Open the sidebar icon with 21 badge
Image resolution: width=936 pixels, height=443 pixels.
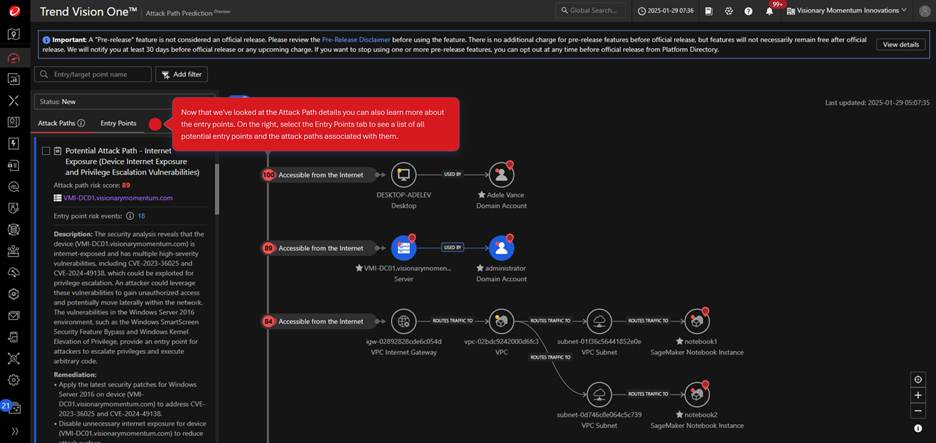click(x=12, y=407)
